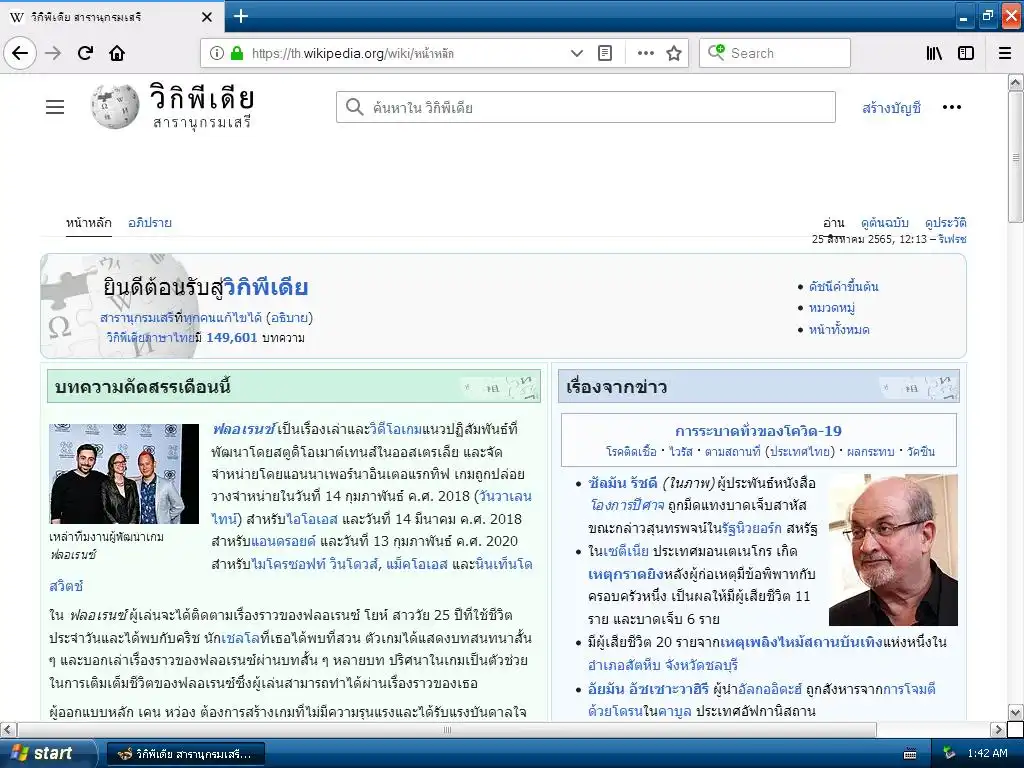Viewport: 1024px width, 768px height.
Task: Open the Firefox hamburger menu
Action: click(1005, 53)
